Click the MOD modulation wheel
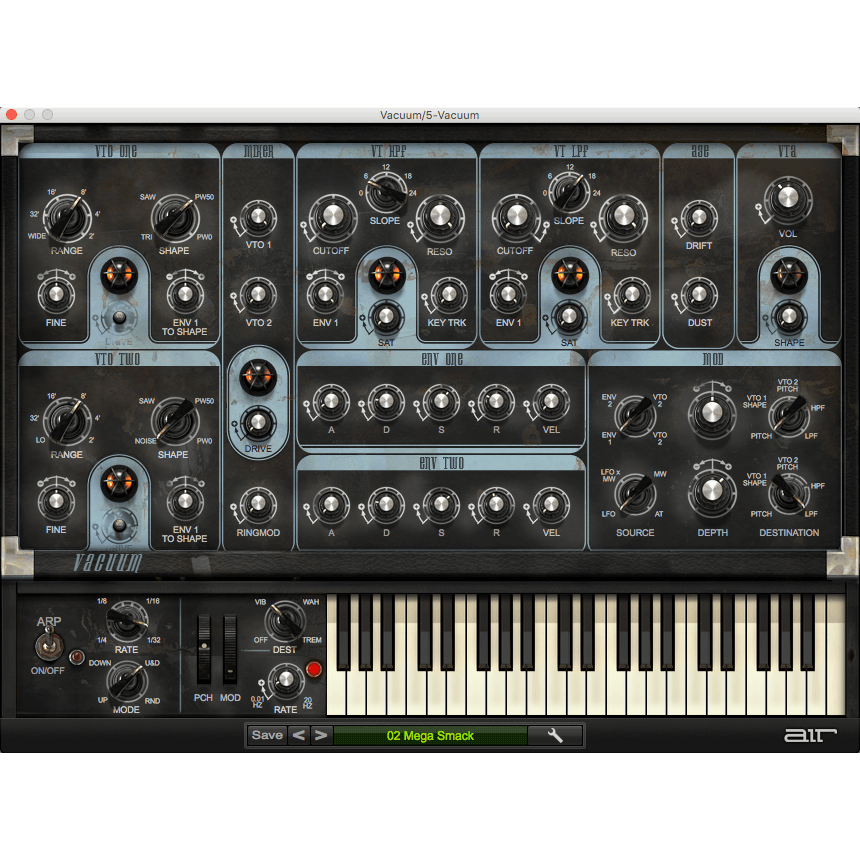The width and height of the screenshot is (860, 860). (231, 648)
